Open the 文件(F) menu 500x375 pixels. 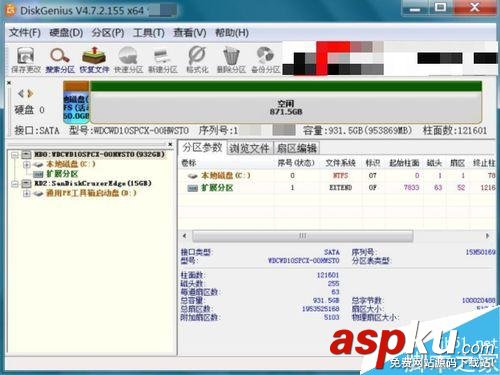(25, 33)
